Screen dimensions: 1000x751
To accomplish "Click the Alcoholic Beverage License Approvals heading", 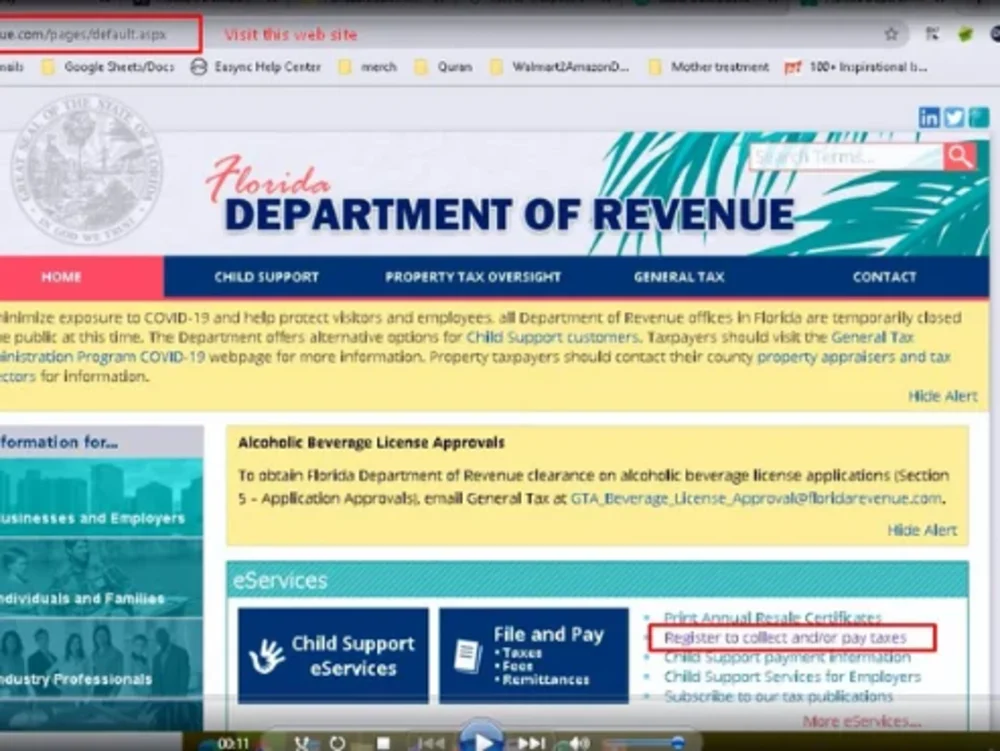I will tap(371, 442).
